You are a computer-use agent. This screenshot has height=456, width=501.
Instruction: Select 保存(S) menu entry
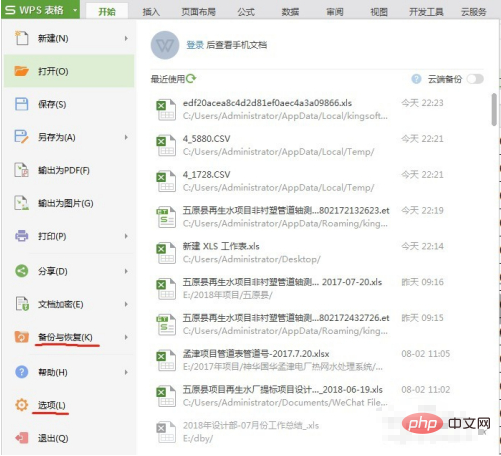[x=69, y=104]
